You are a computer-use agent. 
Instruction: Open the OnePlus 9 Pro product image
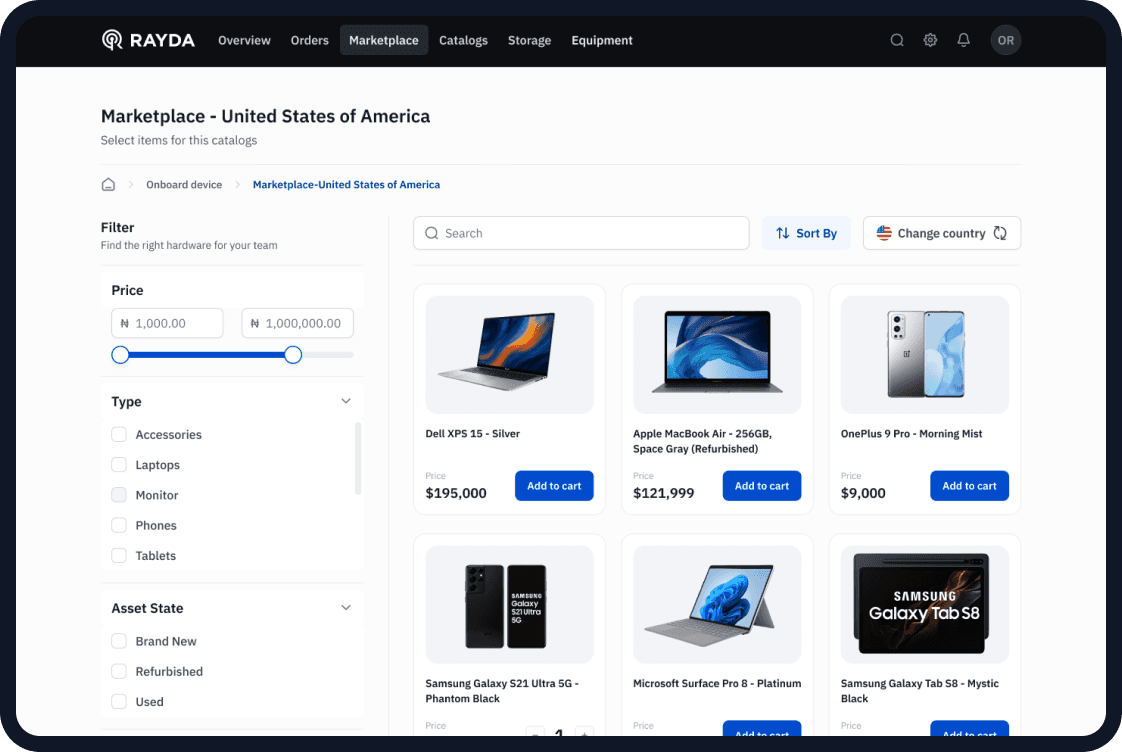click(925, 354)
